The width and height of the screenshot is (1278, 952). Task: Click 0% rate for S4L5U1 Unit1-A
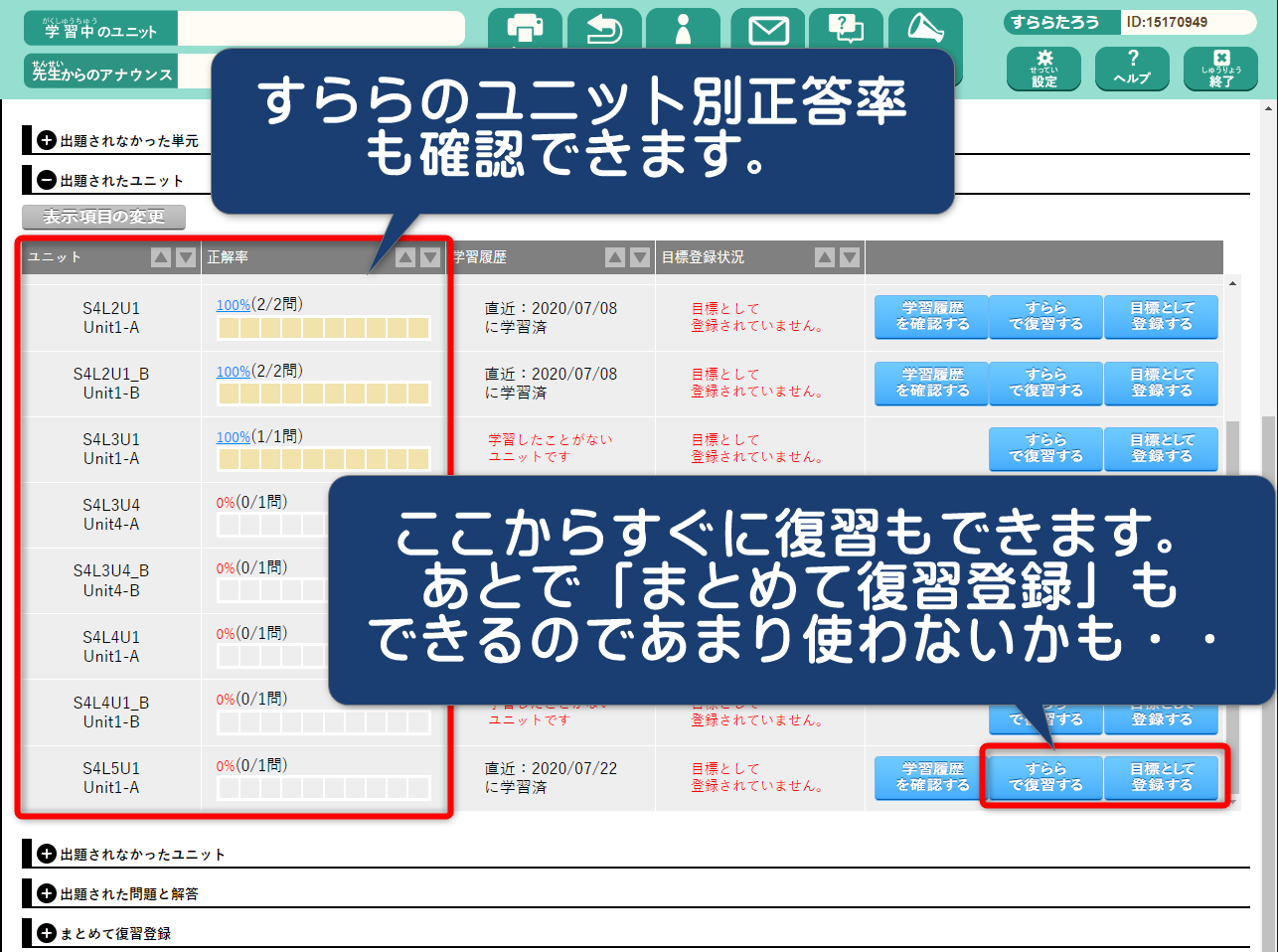(x=226, y=766)
